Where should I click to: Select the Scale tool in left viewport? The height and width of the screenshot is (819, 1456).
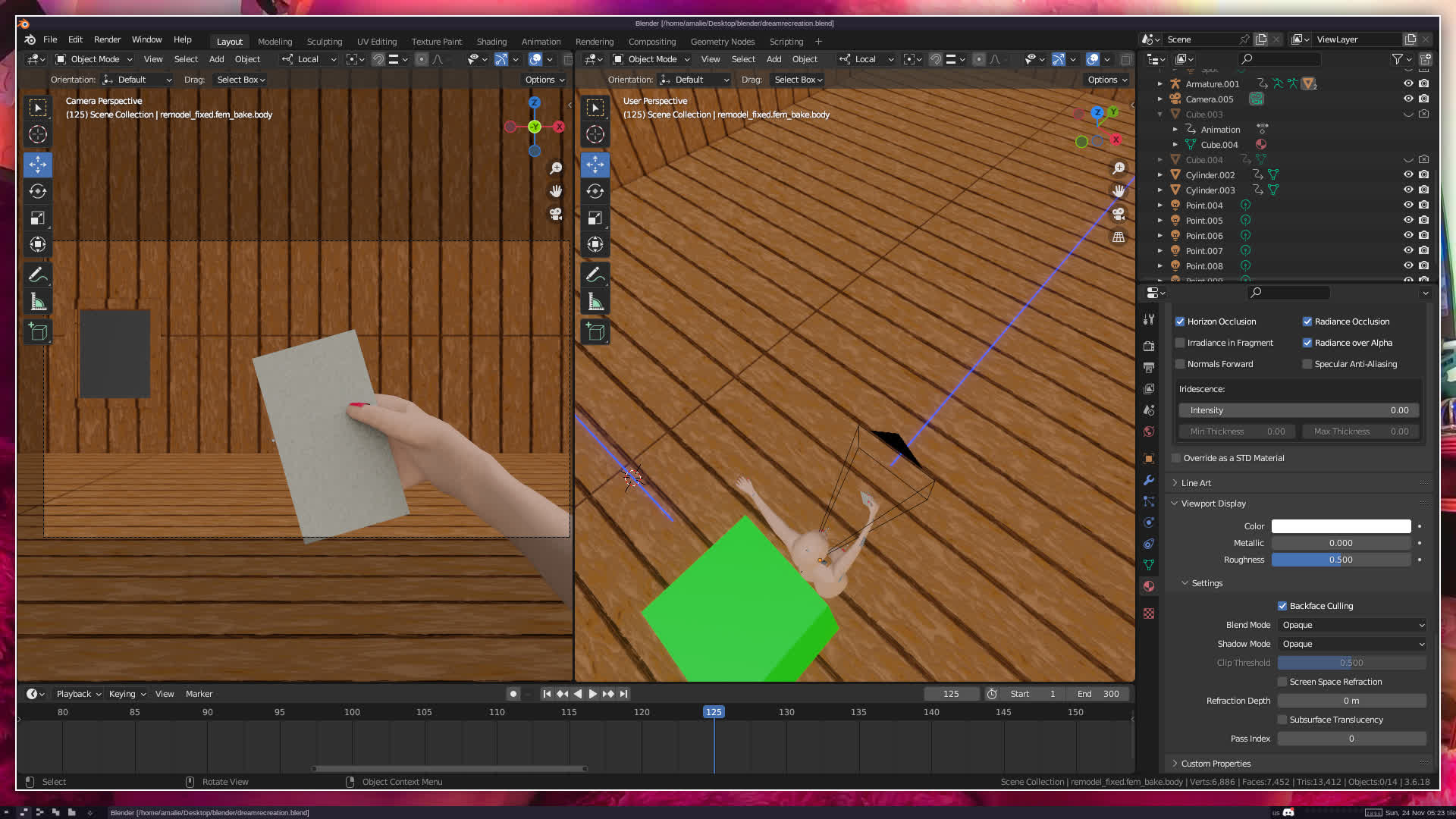point(38,218)
